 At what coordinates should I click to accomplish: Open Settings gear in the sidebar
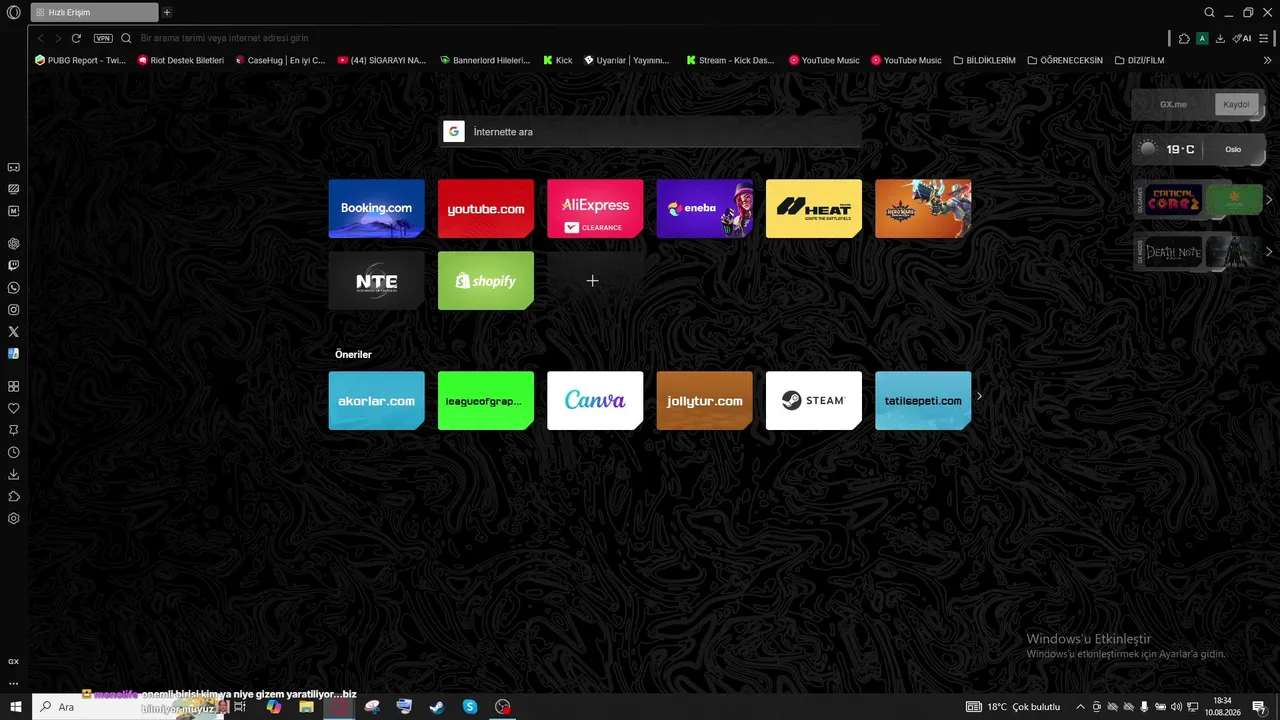tap(14, 518)
